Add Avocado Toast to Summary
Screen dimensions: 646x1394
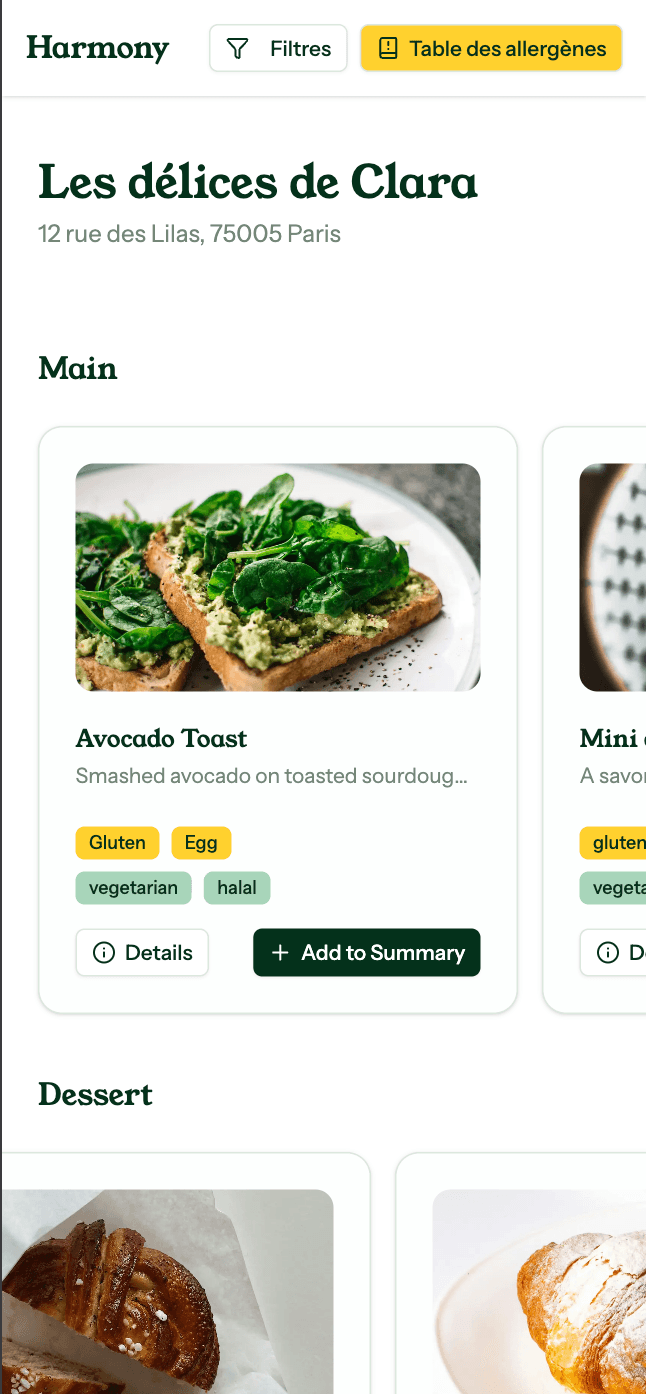[367, 953]
